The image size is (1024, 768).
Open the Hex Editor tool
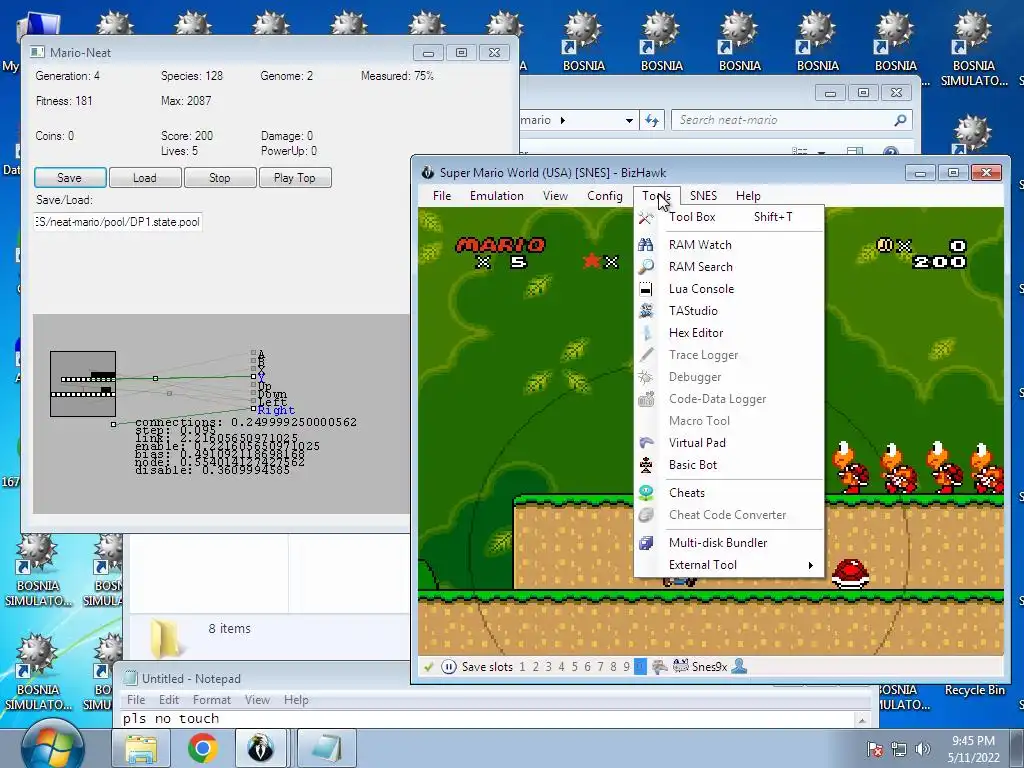tap(729, 333)
